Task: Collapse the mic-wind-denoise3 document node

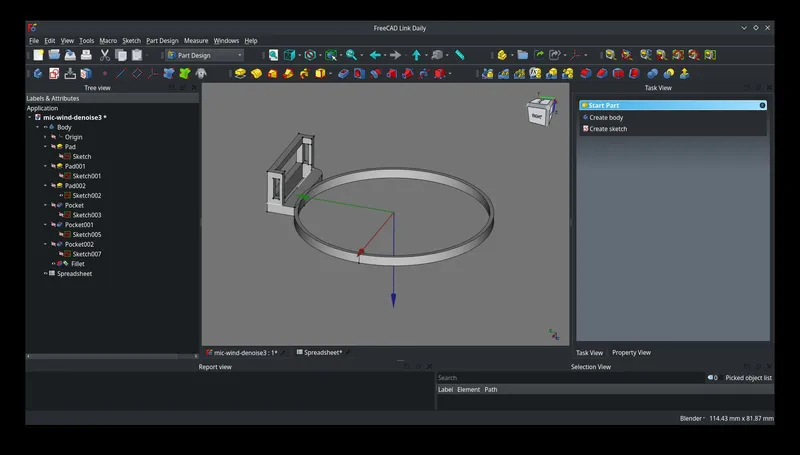Action: [x=30, y=117]
